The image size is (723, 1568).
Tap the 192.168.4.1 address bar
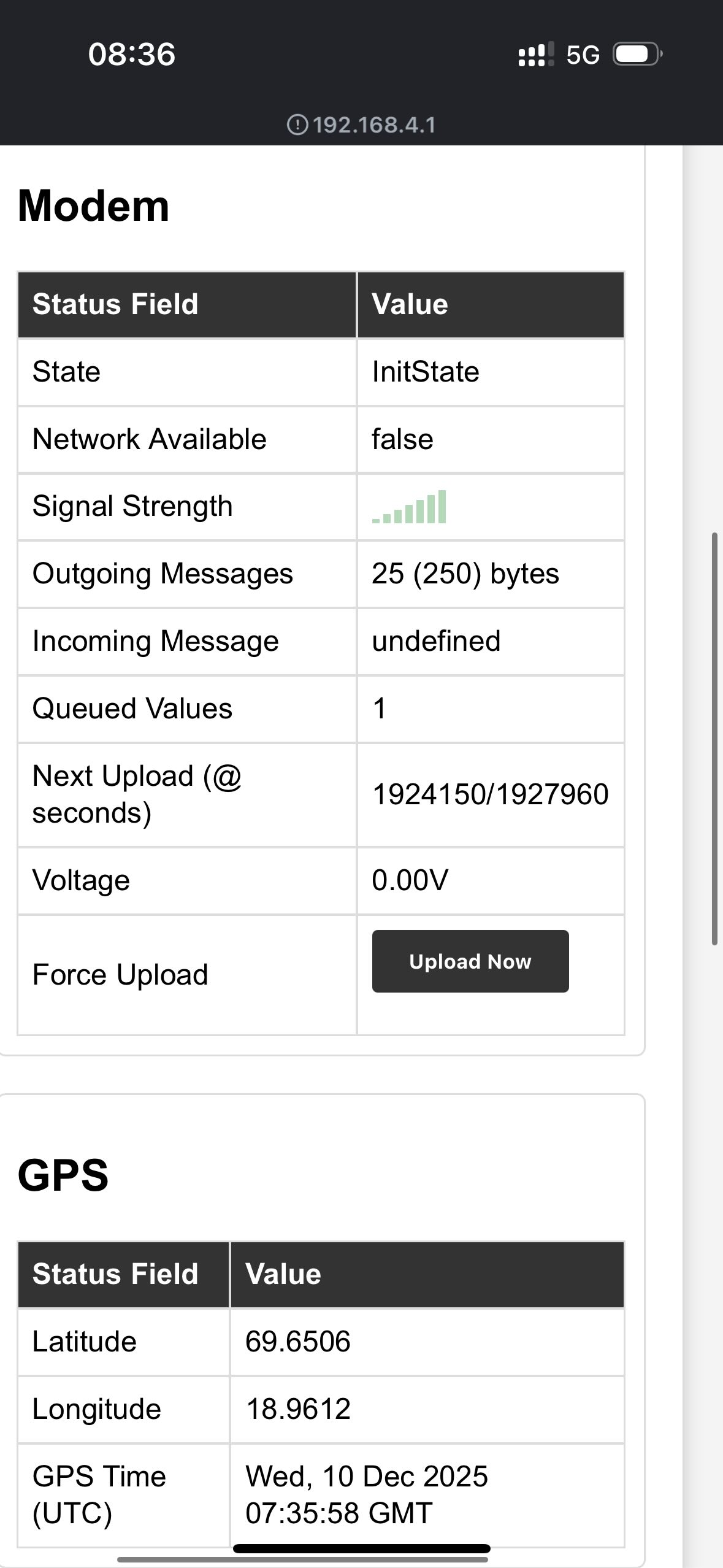373,125
